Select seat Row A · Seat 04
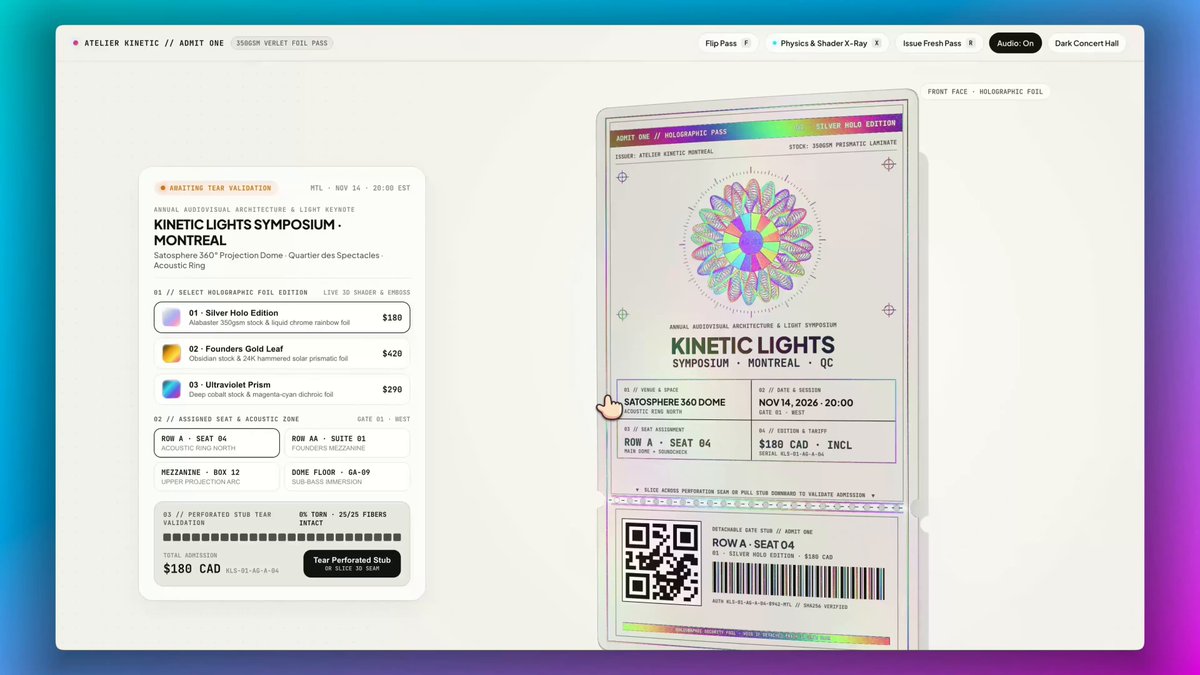This screenshot has height=675, width=1200. [217, 442]
